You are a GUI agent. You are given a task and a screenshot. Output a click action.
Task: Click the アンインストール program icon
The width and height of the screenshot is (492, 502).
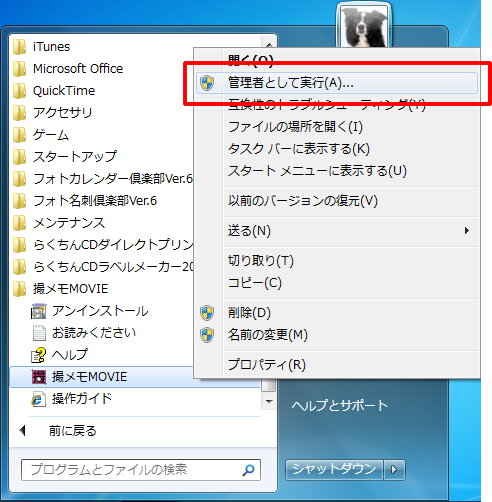coord(39,311)
